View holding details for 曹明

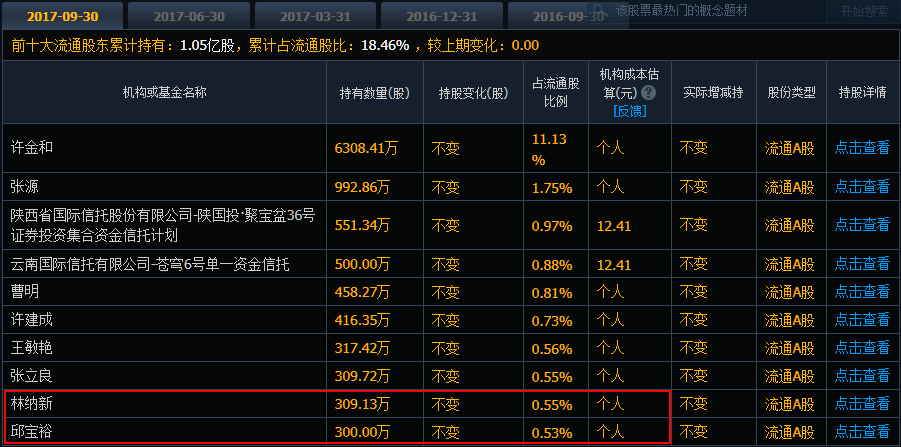point(862,292)
